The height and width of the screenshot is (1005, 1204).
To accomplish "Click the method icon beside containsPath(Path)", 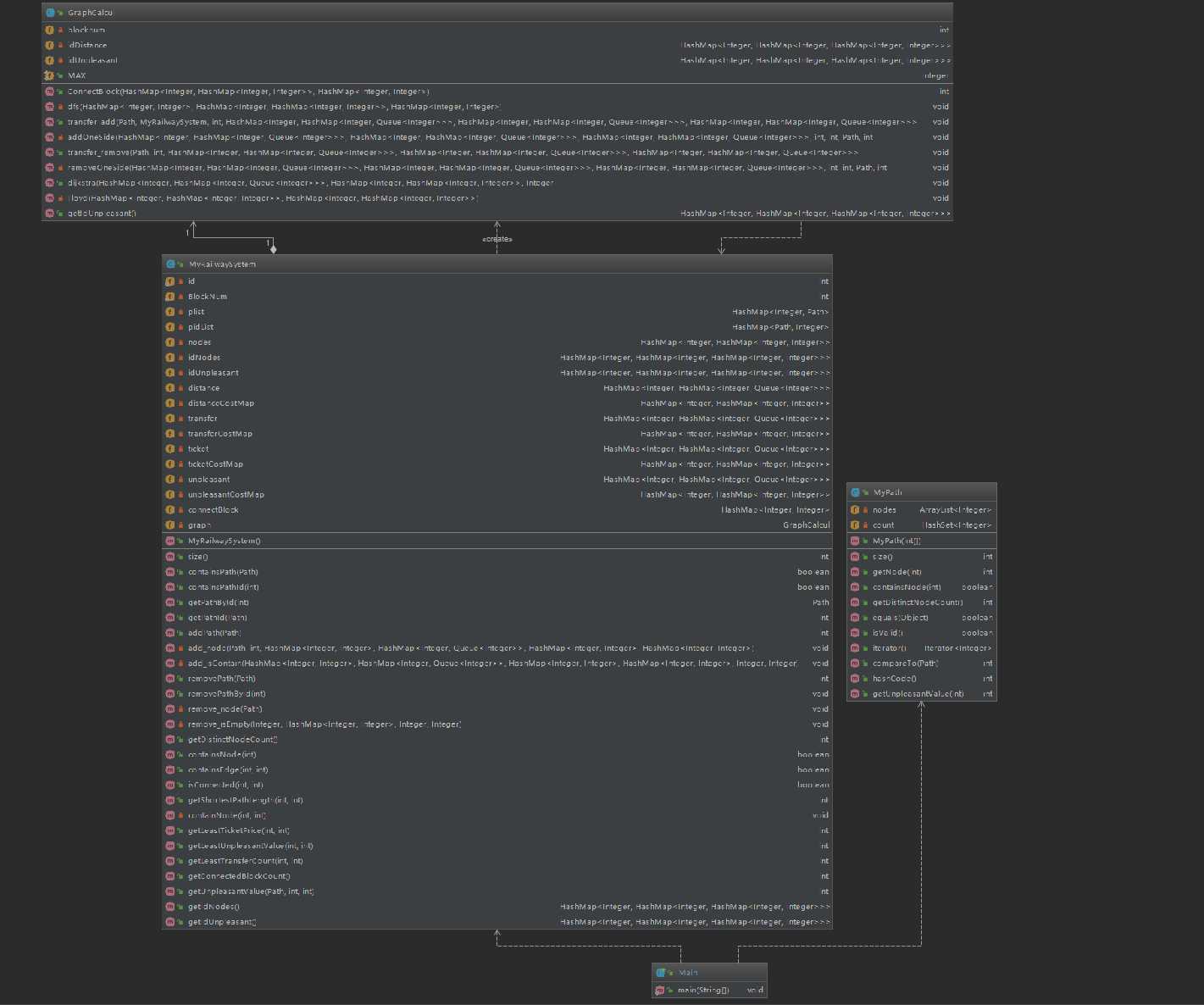I will pos(170,572).
